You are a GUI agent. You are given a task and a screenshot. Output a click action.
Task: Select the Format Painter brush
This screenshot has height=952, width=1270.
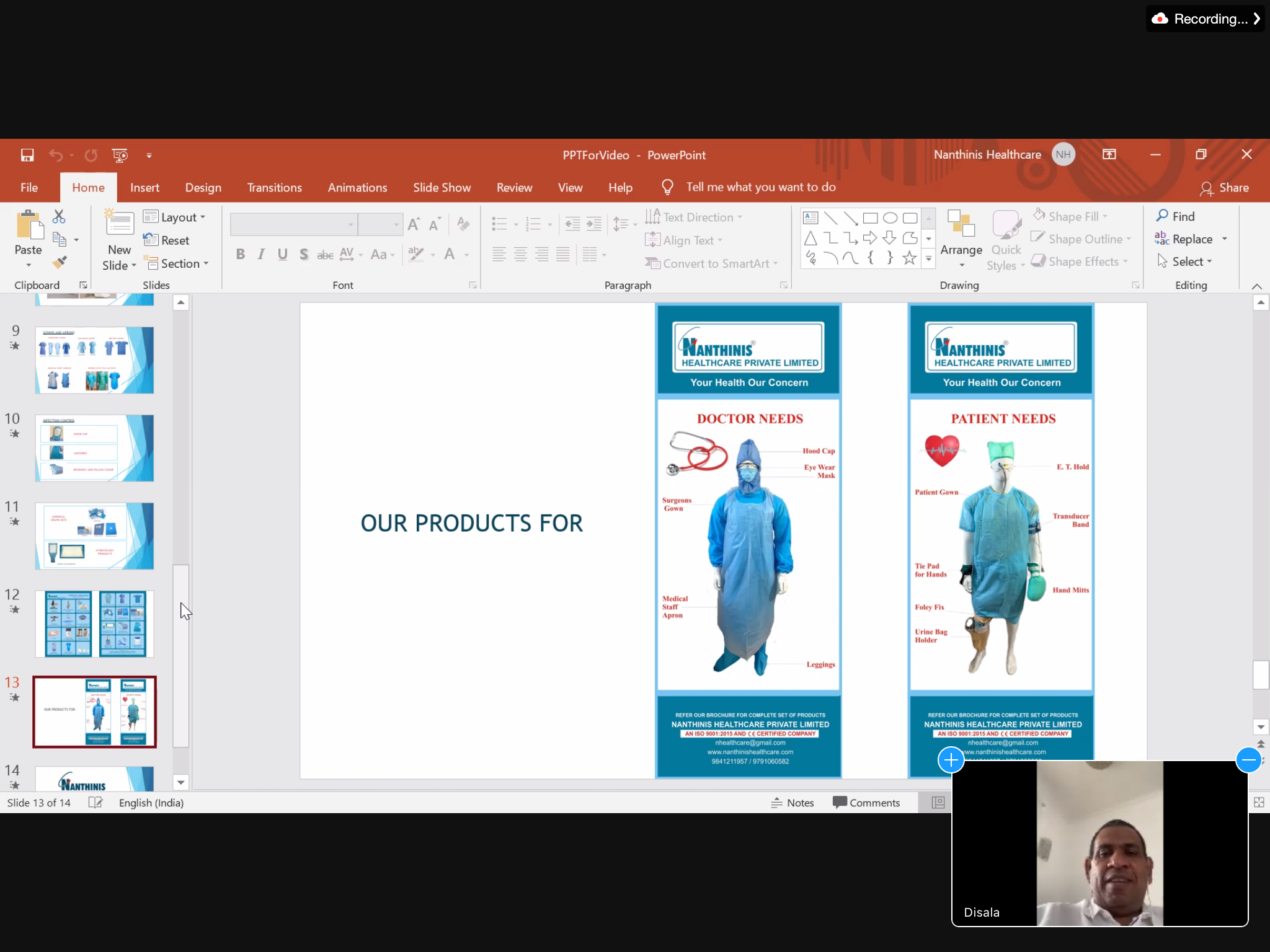[x=59, y=262]
